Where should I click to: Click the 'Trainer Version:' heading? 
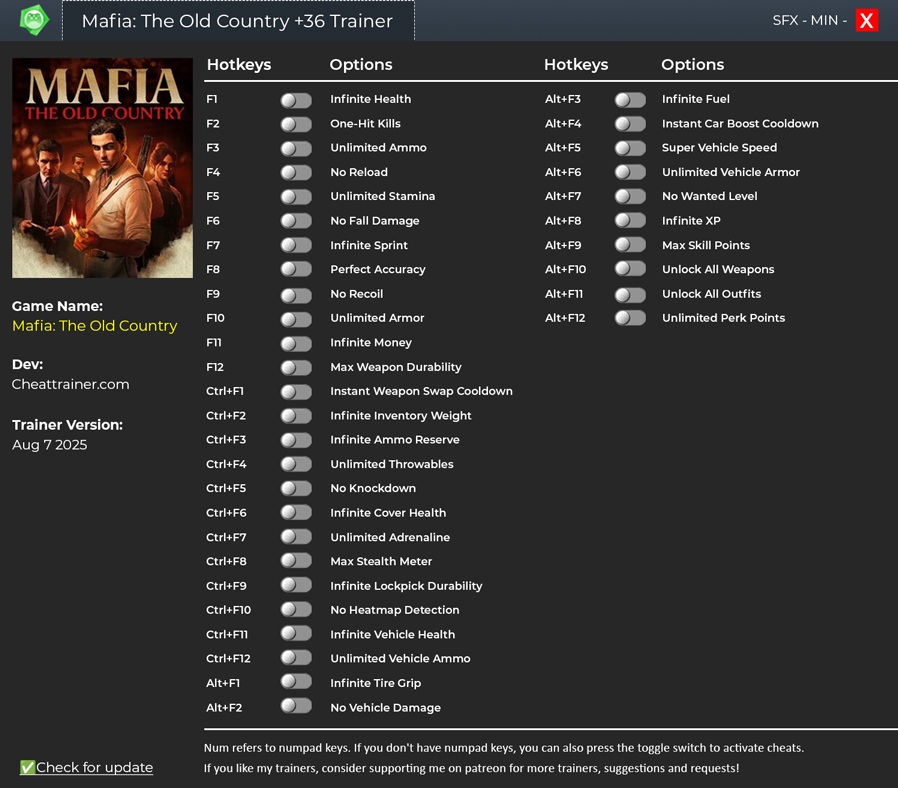(68, 425)
